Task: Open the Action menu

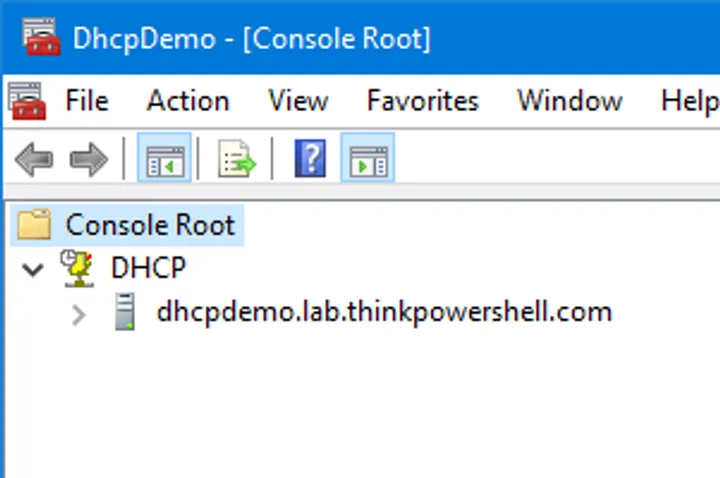Action: point(188,101)
